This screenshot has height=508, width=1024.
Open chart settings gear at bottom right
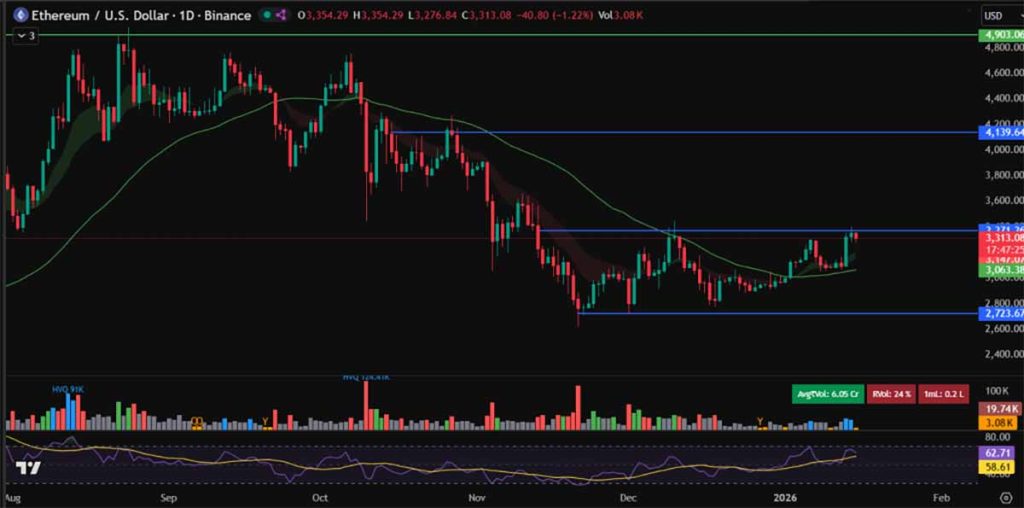click(1005, 496)
